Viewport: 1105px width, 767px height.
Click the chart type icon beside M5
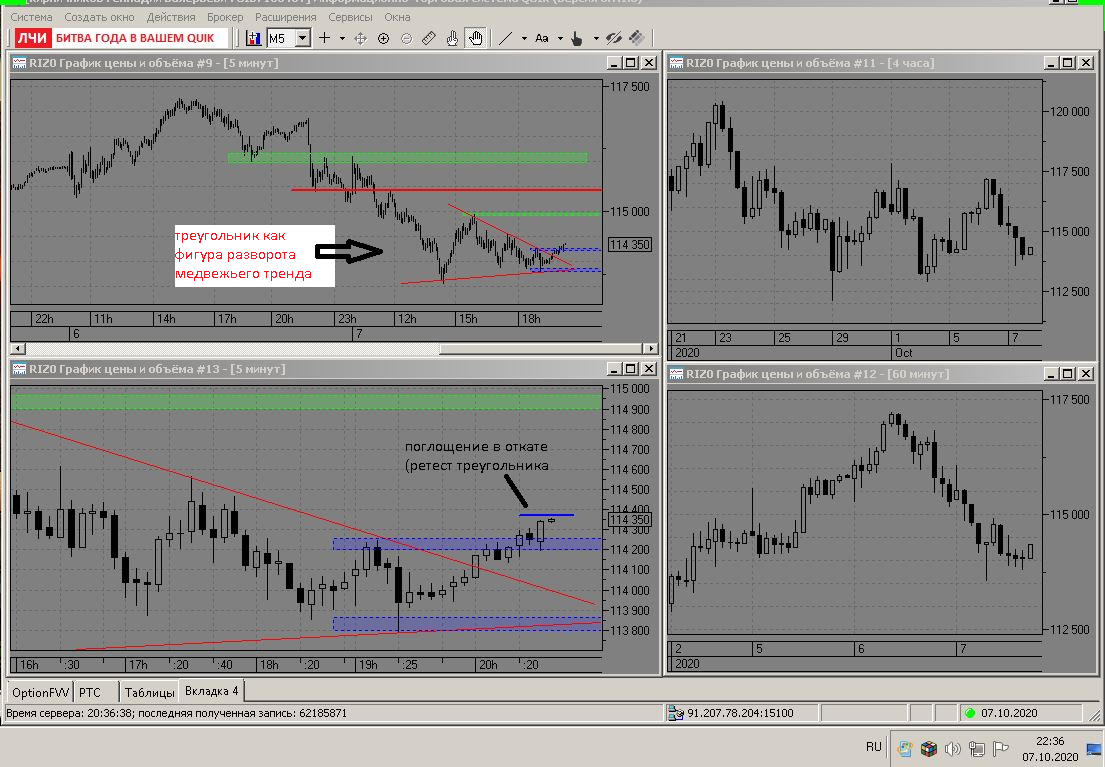(x=254, y=38)
